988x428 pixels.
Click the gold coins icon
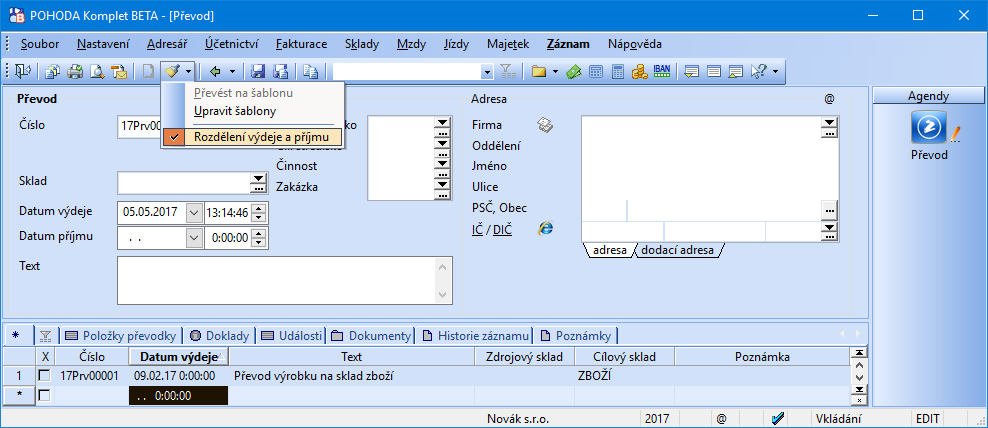coord(640,72)
